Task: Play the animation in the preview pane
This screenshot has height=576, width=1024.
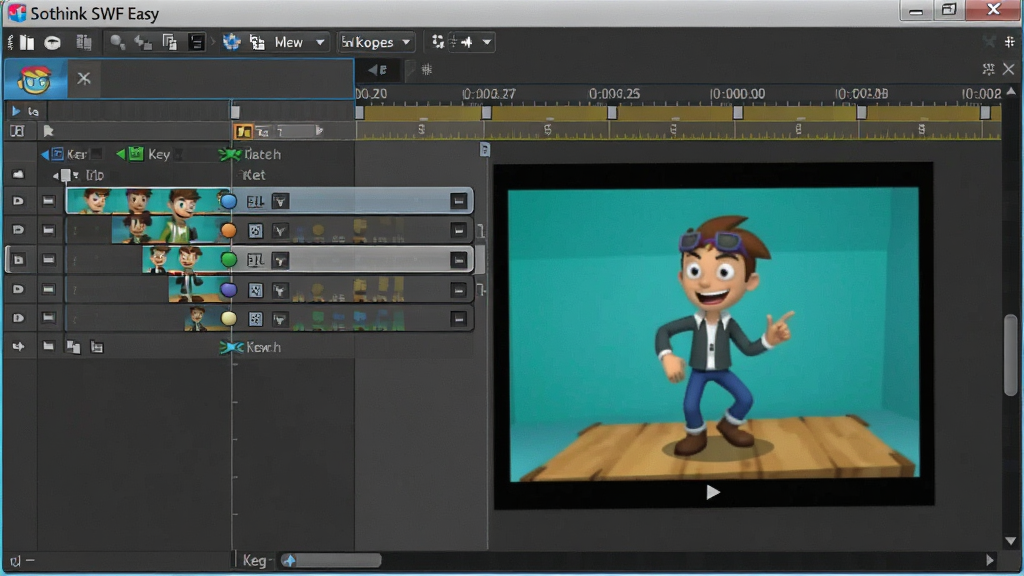Action: 712,492
